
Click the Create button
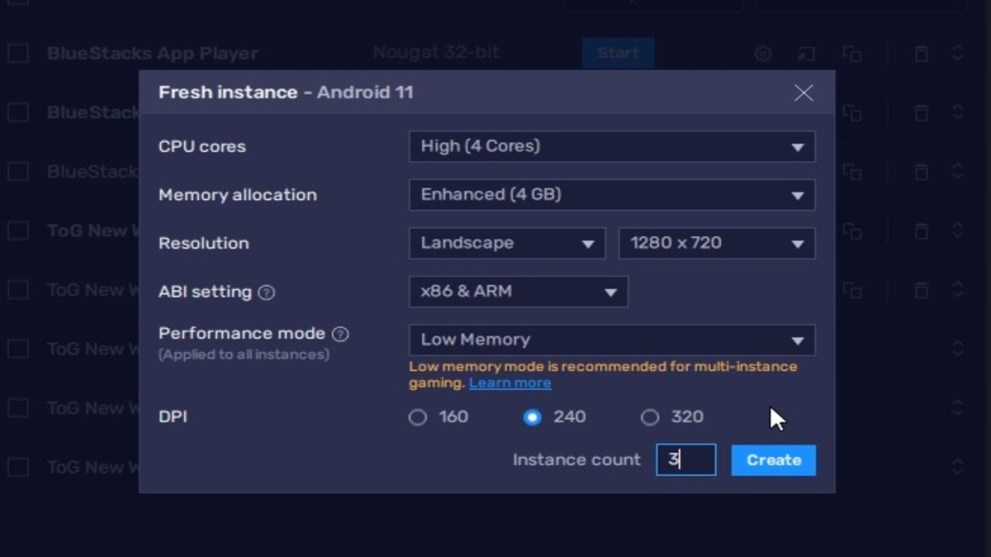[774, 460]
